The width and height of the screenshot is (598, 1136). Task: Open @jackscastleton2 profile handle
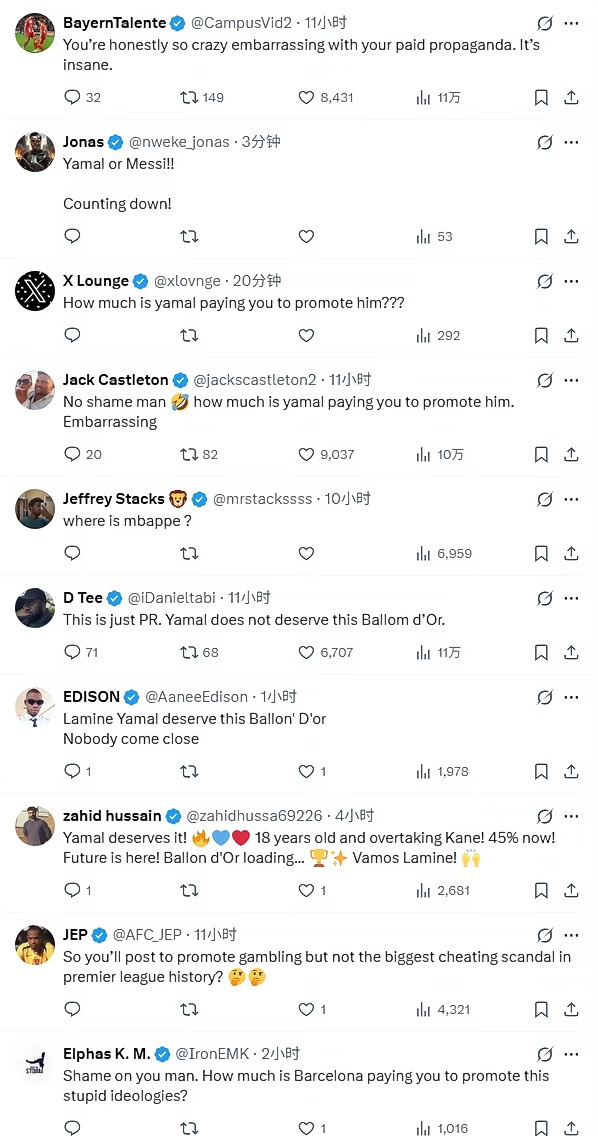(255, 380)
